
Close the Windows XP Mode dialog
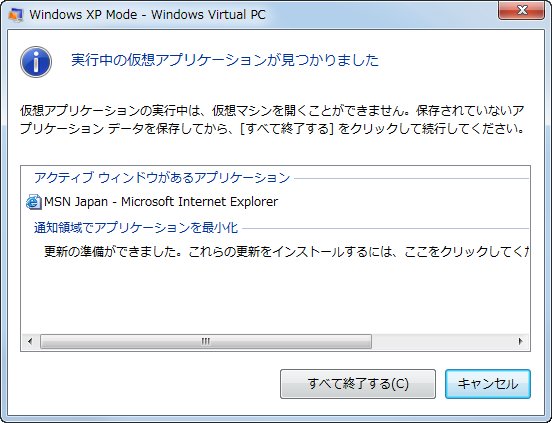[x=522, y=10]
